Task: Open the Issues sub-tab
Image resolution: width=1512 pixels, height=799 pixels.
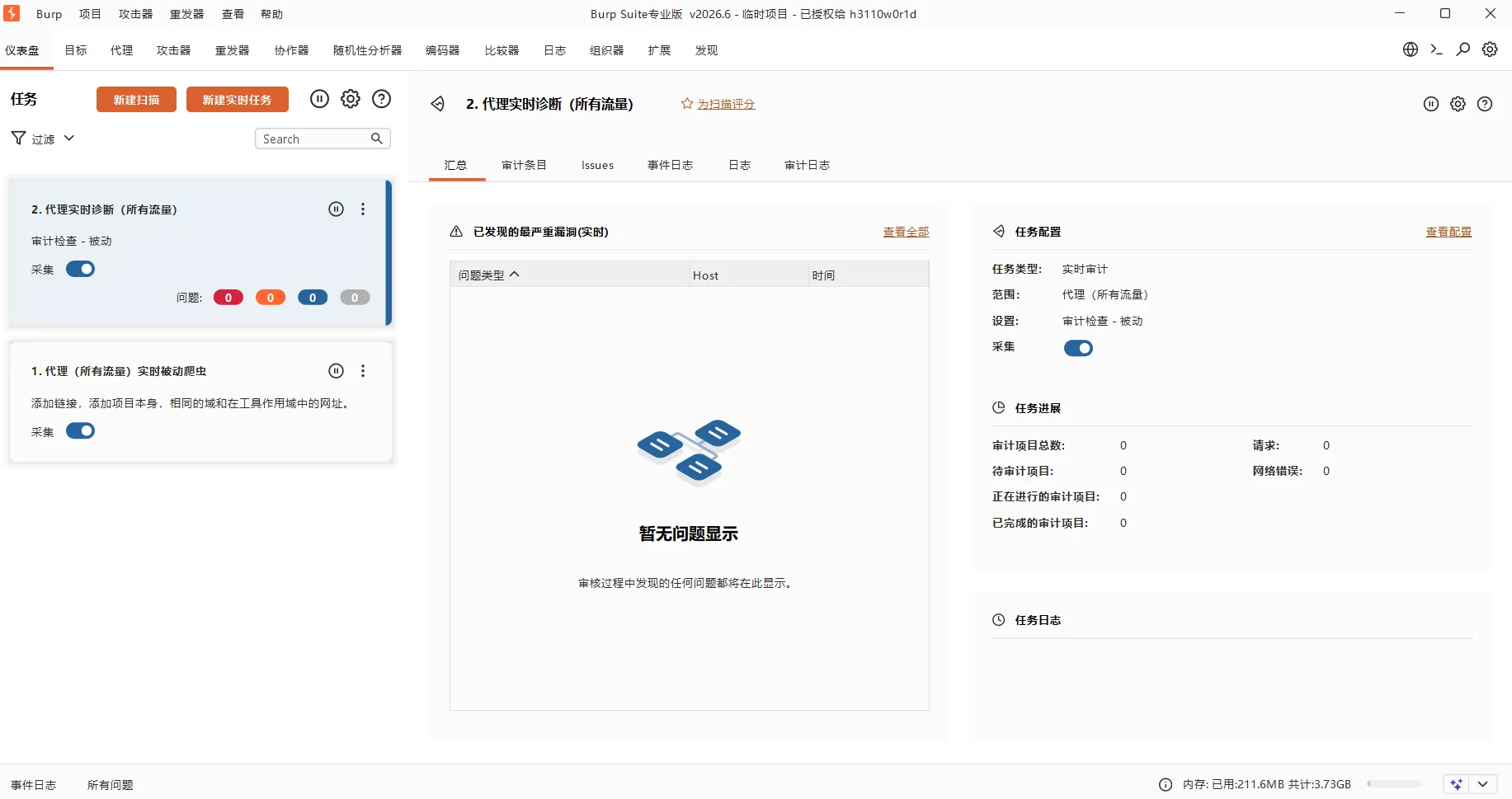Action: click(597, 165)
